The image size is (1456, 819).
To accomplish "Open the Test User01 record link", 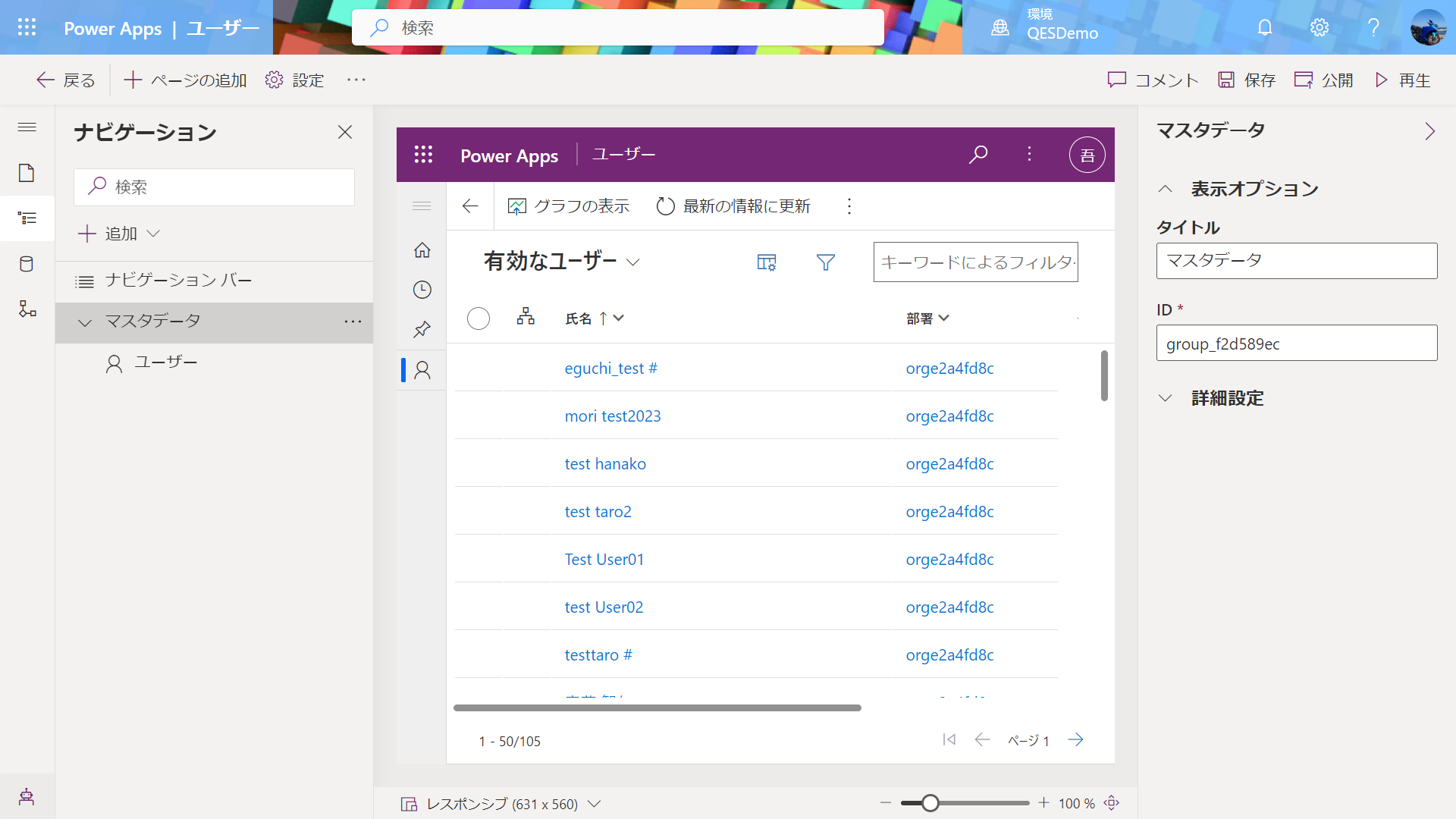I will tap(604, 560).
